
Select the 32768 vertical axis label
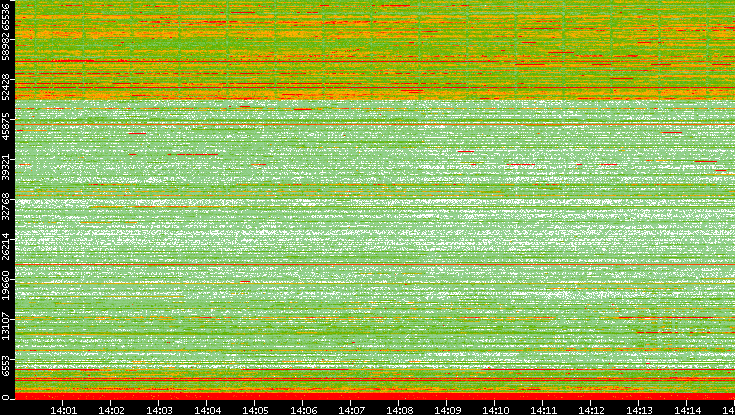[5, 207]
